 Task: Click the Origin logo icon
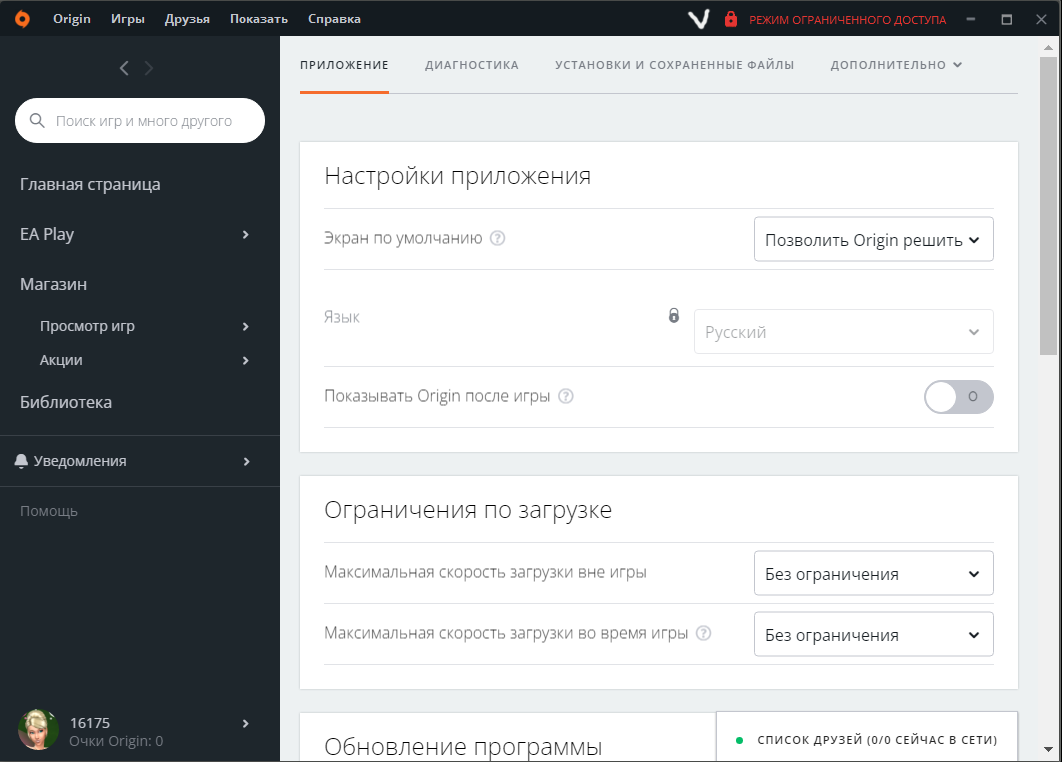pyautogui.click(x=22, y=19)
